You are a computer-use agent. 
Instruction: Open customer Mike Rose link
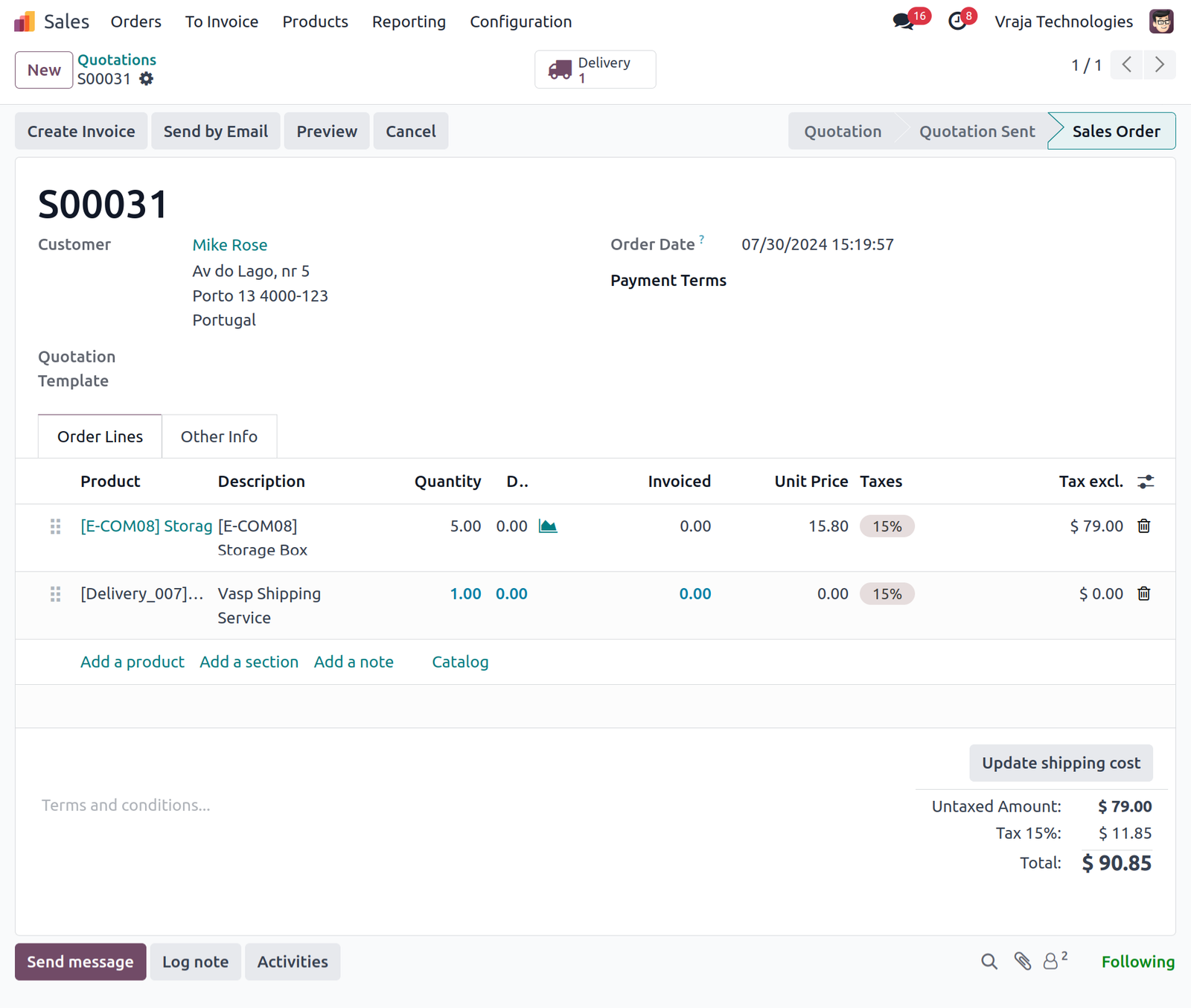pos(229,245)
